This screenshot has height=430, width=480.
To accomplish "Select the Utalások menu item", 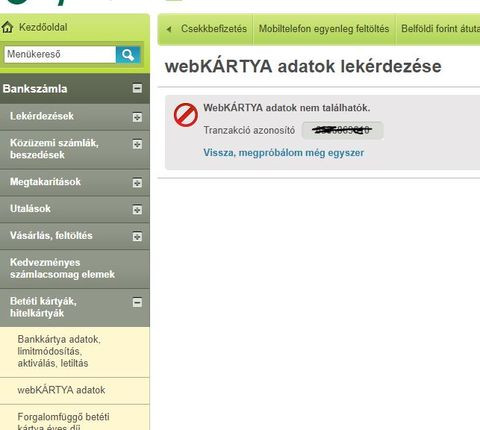I will [30, 209].
